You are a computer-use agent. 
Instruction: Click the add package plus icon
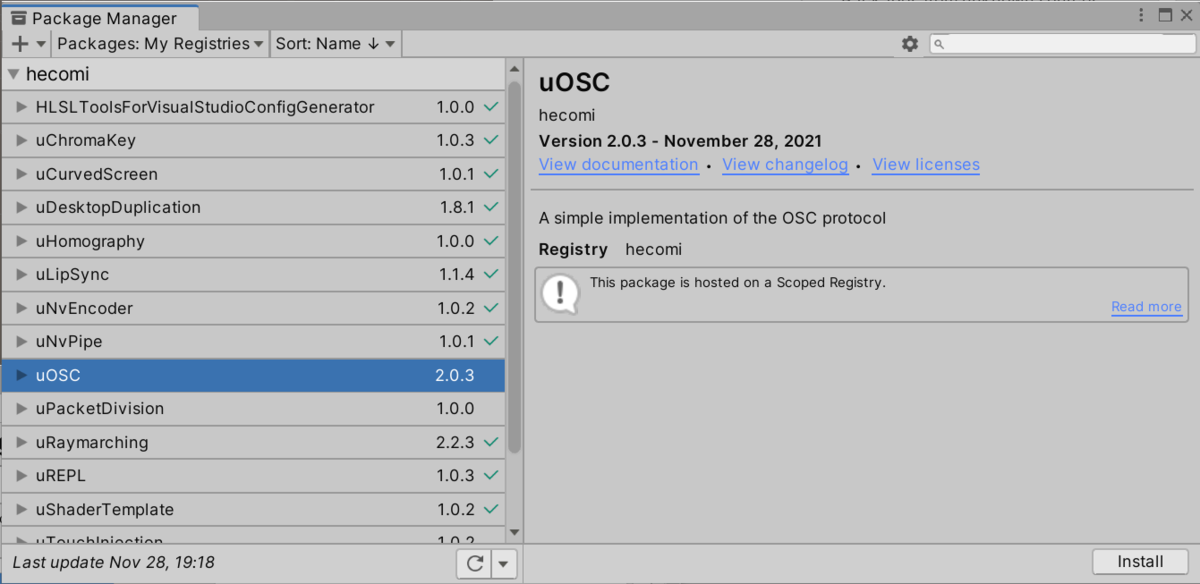click(20, 44)
